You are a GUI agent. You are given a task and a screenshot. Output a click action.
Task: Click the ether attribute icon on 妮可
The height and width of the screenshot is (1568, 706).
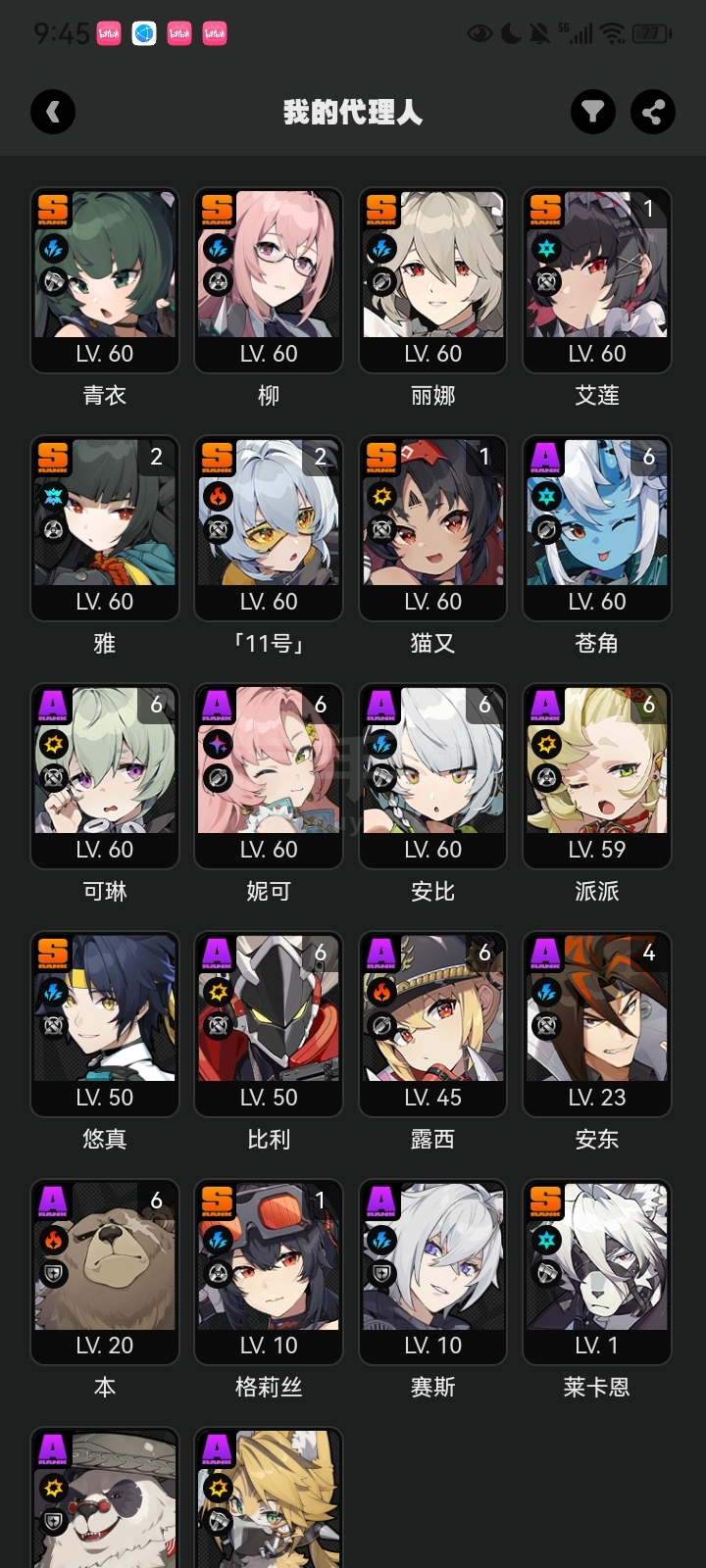(218, 745)
